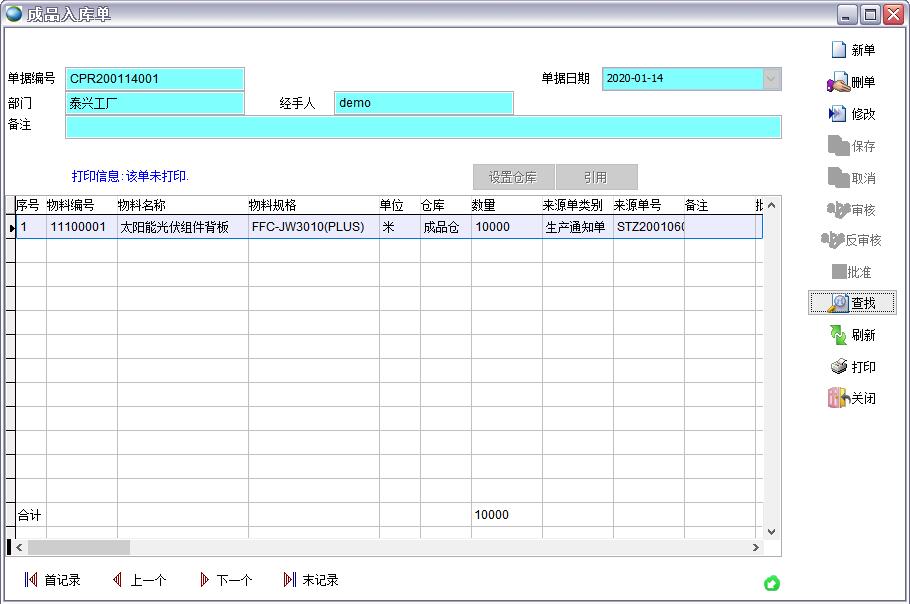
Task: Click the 打印 (Print) icon
Action: click(x=838, y=367)
